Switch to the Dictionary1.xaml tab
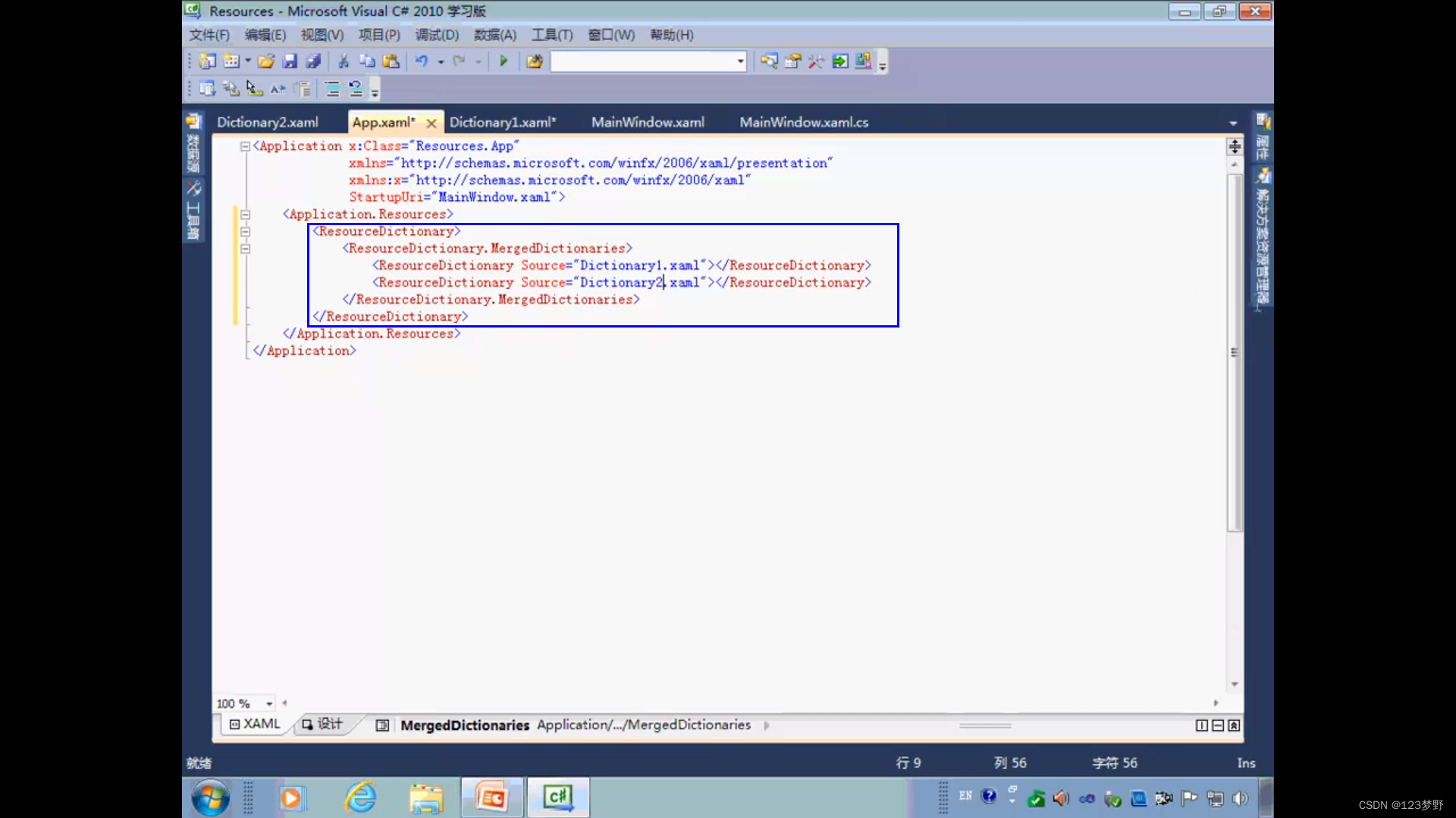Viewport: 1456px width, 818px height. pyautogui.click(x=503, y=122)
